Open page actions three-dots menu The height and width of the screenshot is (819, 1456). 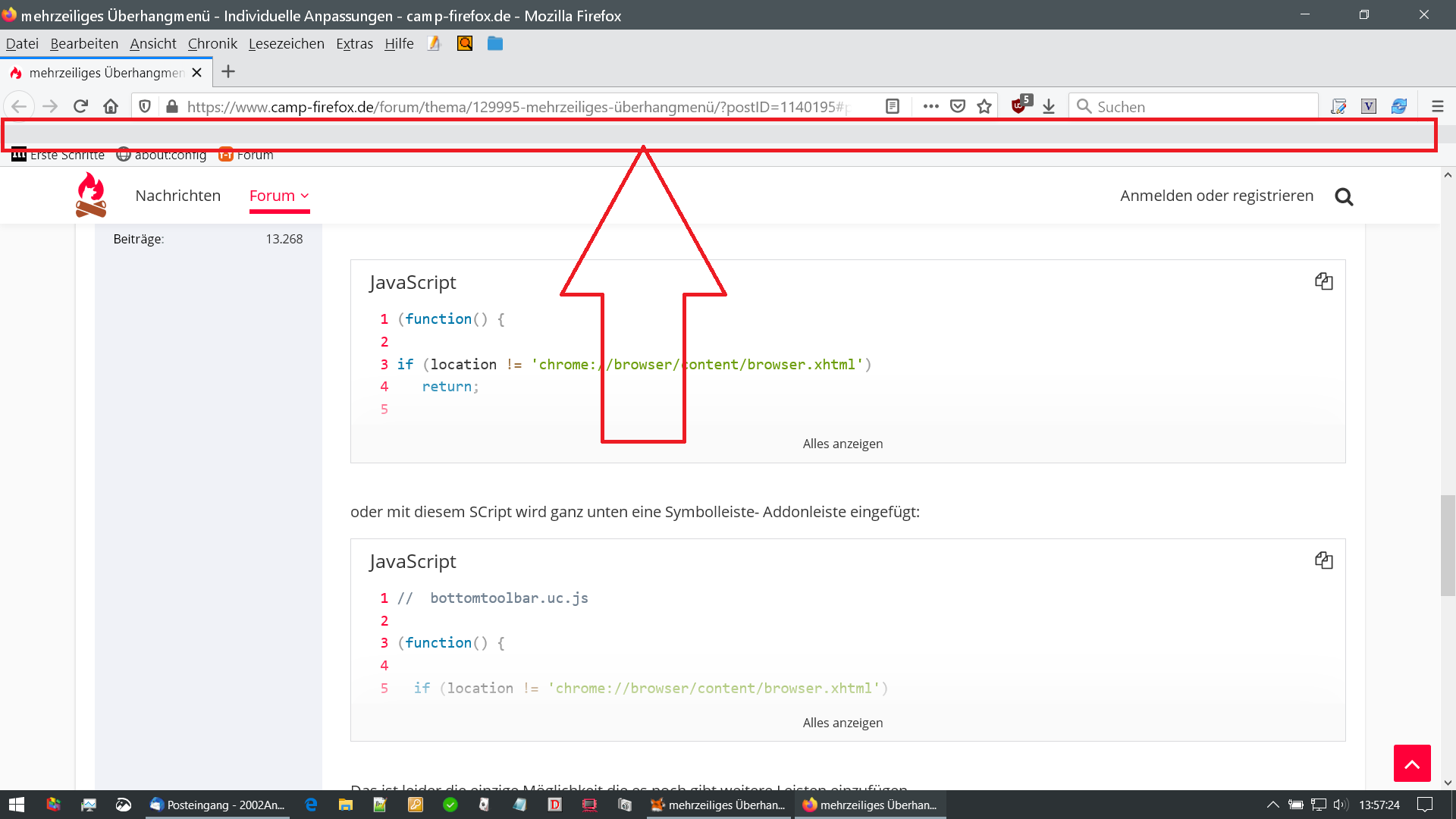tap(930, 106)
